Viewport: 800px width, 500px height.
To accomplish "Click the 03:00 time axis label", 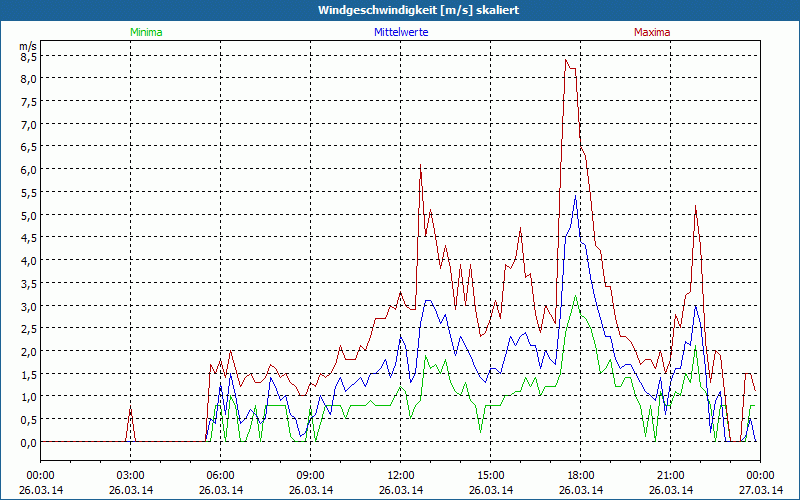I will pos(130,475).
